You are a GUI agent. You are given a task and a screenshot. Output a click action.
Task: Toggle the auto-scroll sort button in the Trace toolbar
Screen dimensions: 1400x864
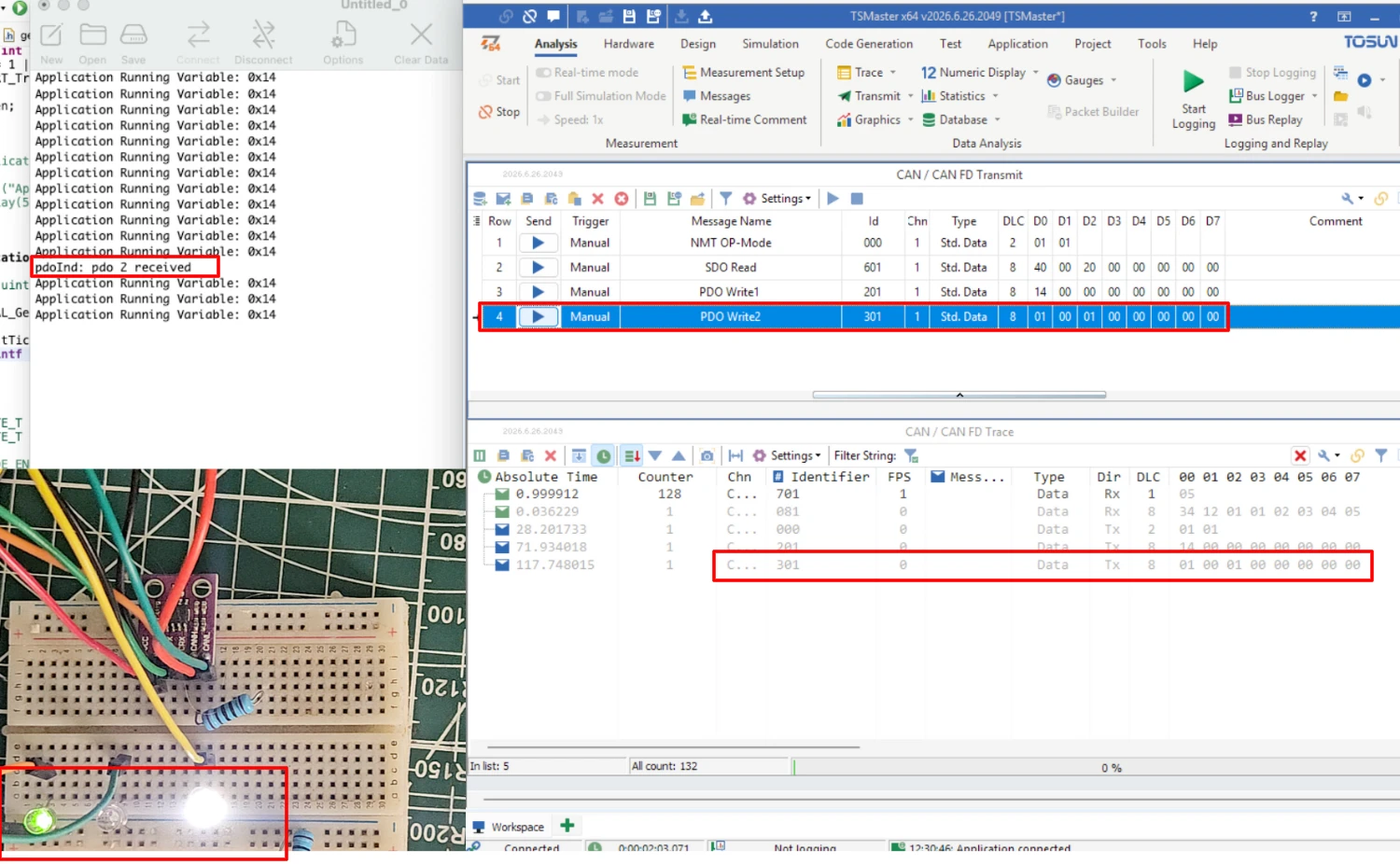click(632, 455)
